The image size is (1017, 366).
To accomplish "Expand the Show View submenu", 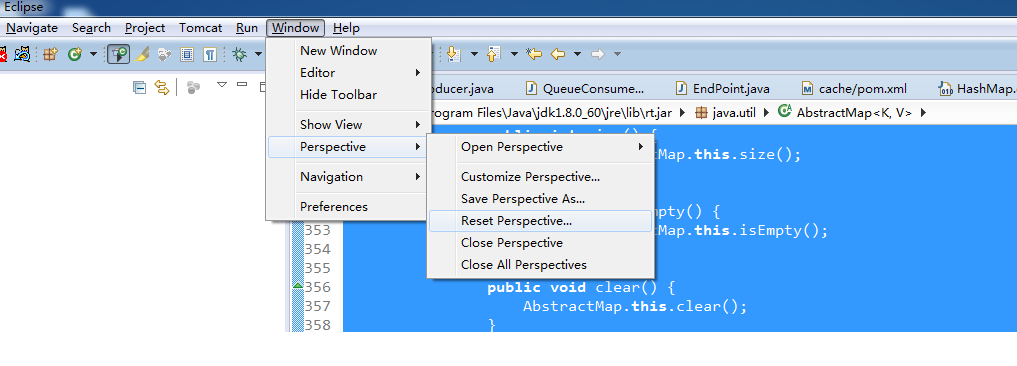I will [348, 125].
